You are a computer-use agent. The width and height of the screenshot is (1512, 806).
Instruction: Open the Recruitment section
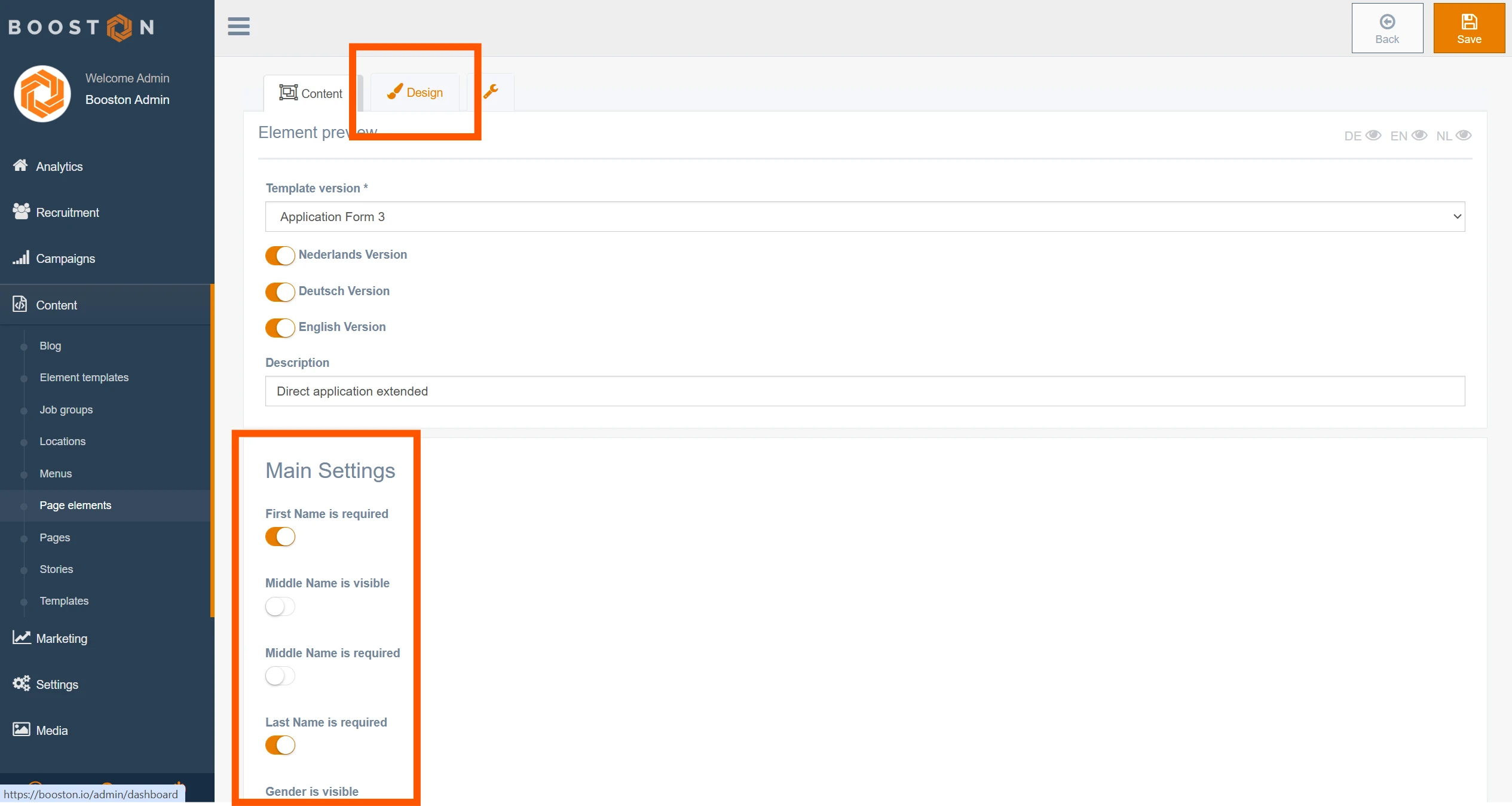pyautogui.click(x=67, y=213)
